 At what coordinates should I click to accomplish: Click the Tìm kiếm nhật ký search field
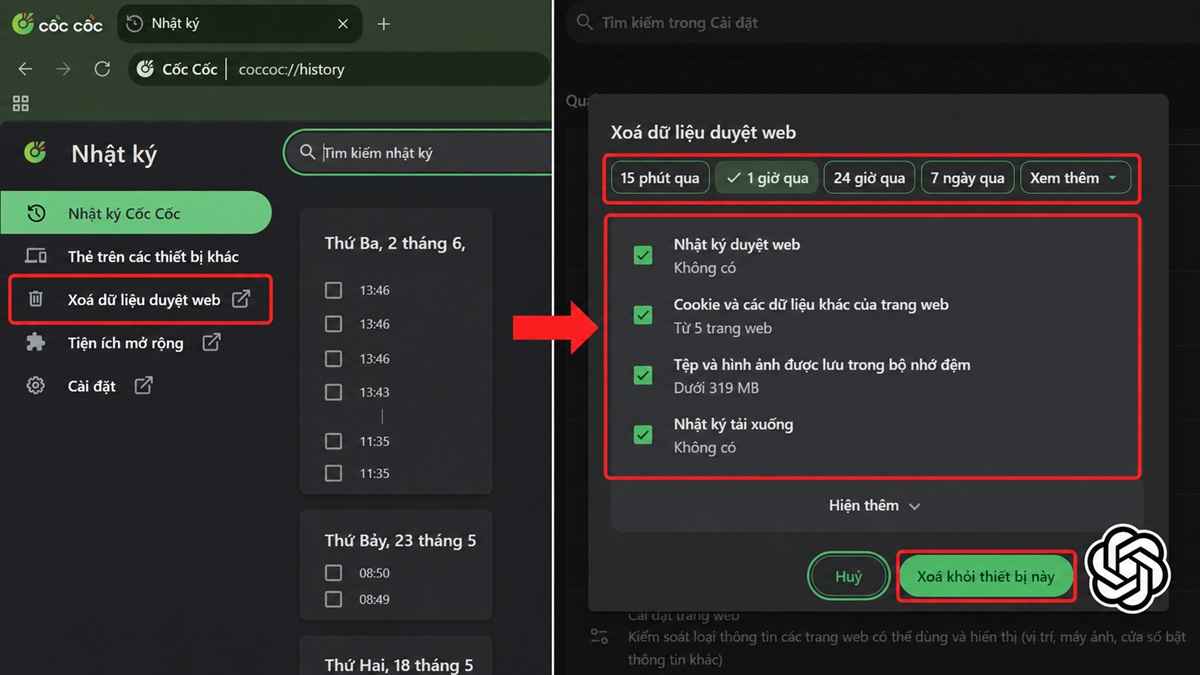coord(418,153)
